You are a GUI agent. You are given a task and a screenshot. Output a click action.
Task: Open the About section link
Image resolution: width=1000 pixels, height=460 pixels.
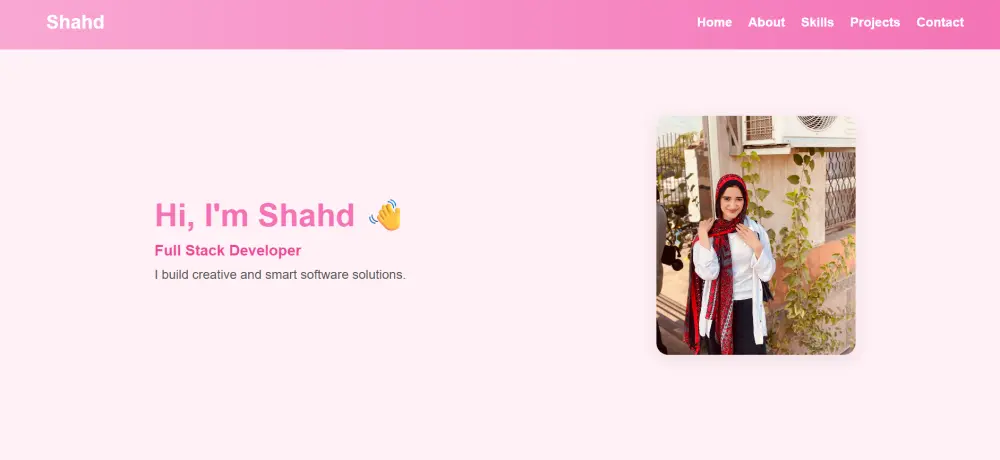click(x=767, y=22)
